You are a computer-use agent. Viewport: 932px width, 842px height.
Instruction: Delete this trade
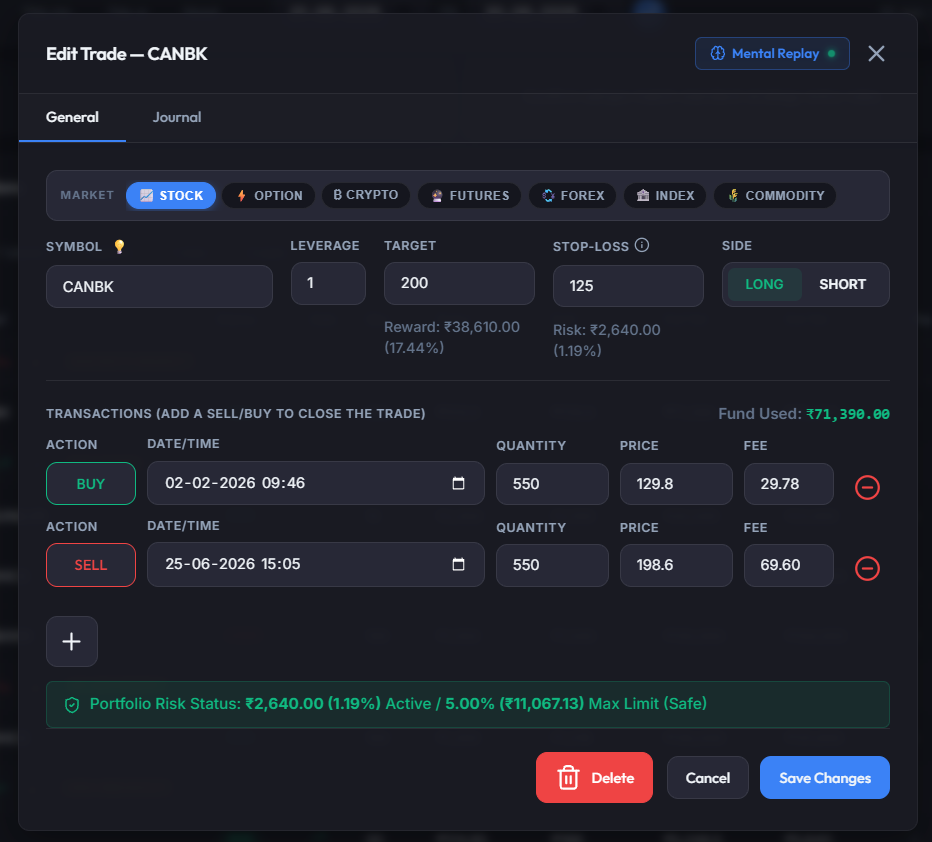pos(594,777)
